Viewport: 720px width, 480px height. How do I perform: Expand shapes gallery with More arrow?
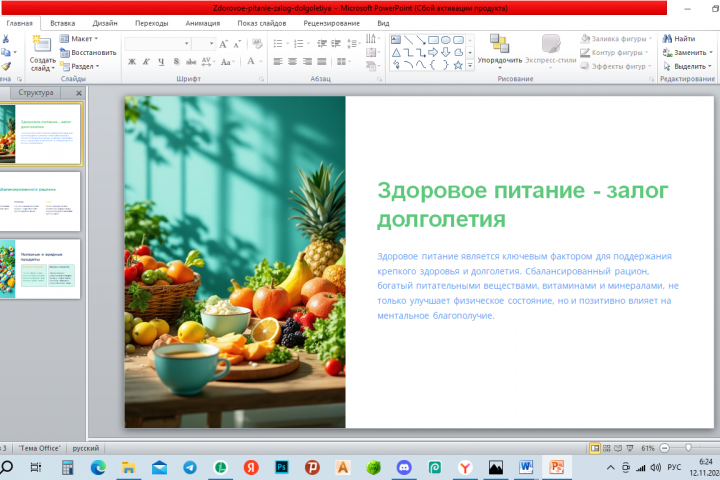(x=470, y=66)
